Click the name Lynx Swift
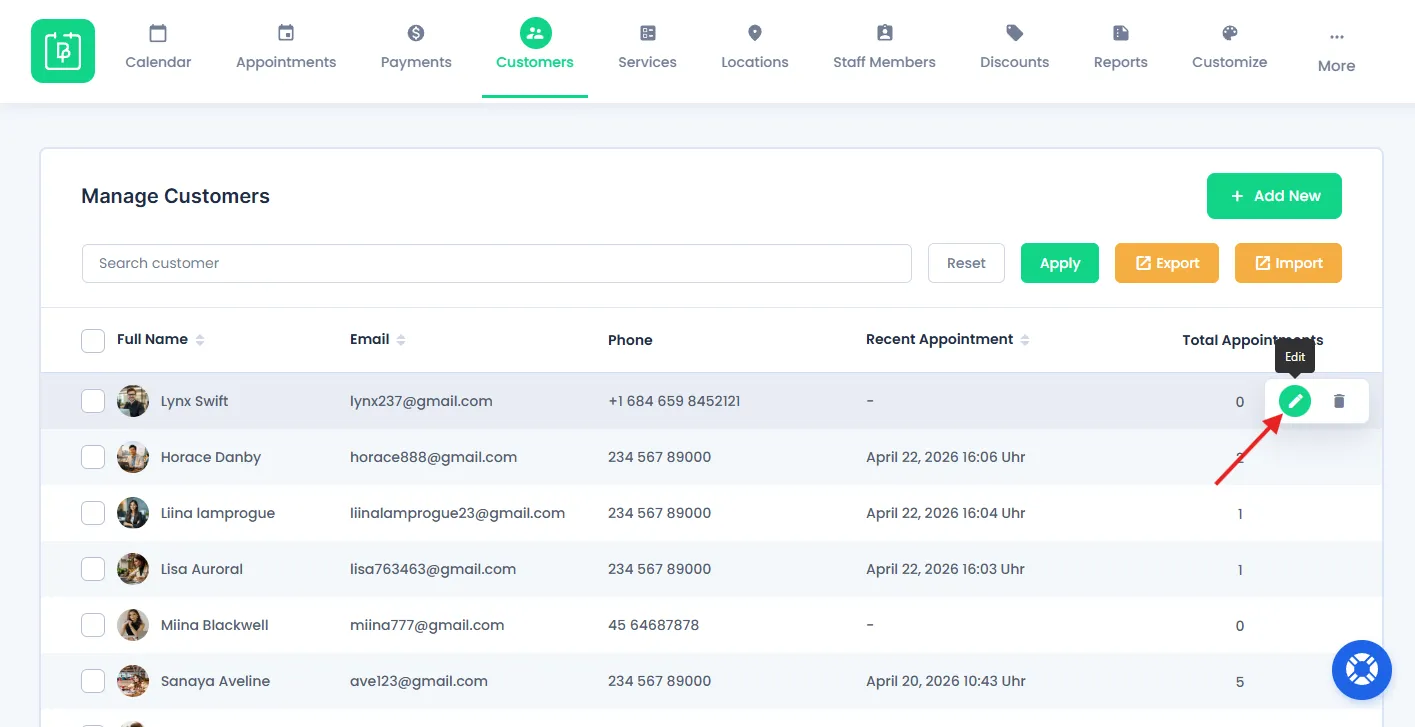Viewport: 1415px width, 727px height. tap(195, 401)
